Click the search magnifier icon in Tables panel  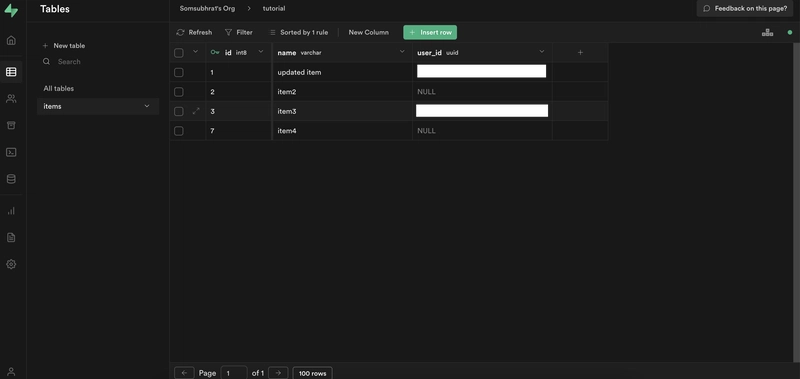tap(46, 61)
